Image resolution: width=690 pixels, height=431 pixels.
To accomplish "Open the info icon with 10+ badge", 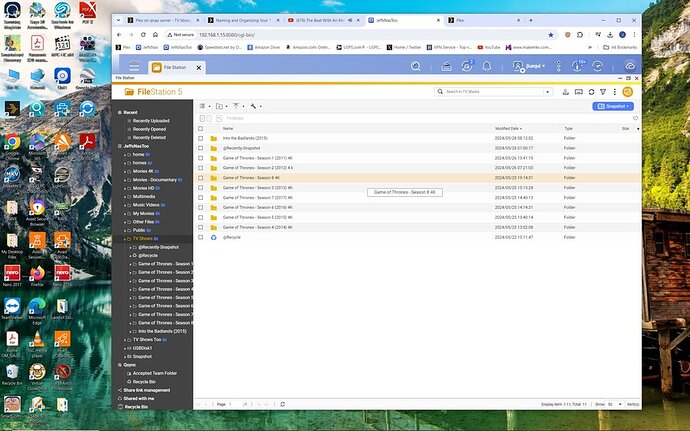I will (x=577, y=66).
